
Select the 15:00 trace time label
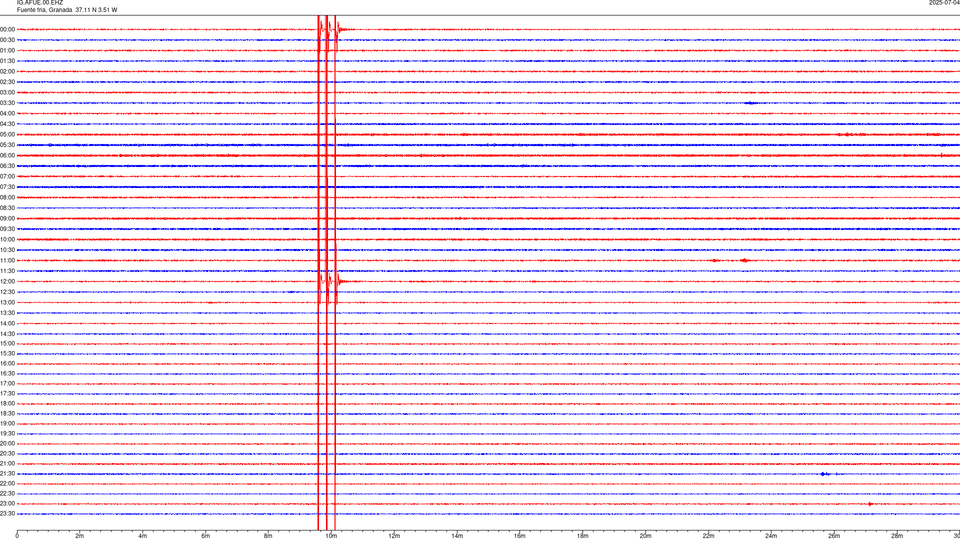[7, 343]
